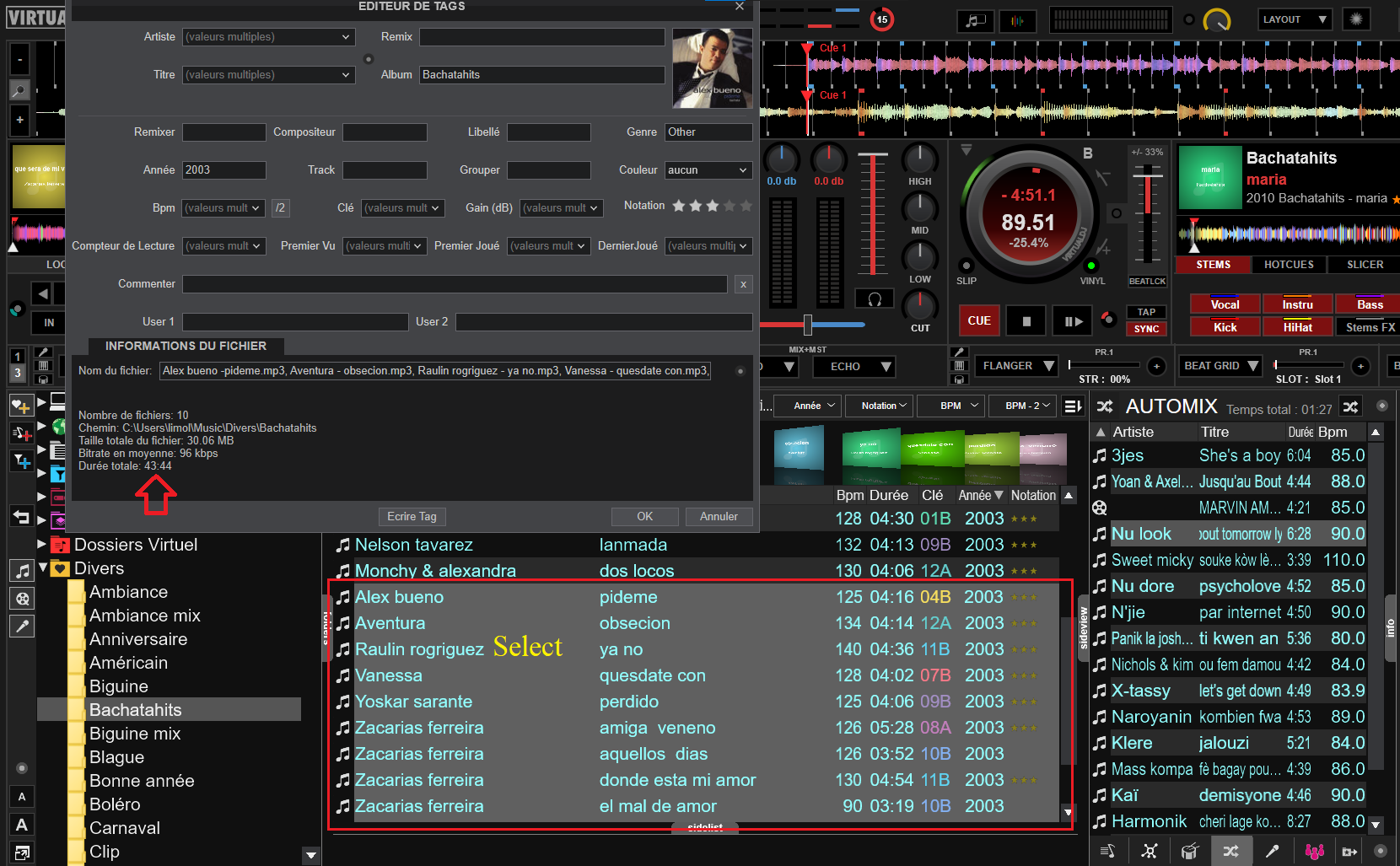Click the add filter folder icon
The image size is (1400, 866).
21,461
